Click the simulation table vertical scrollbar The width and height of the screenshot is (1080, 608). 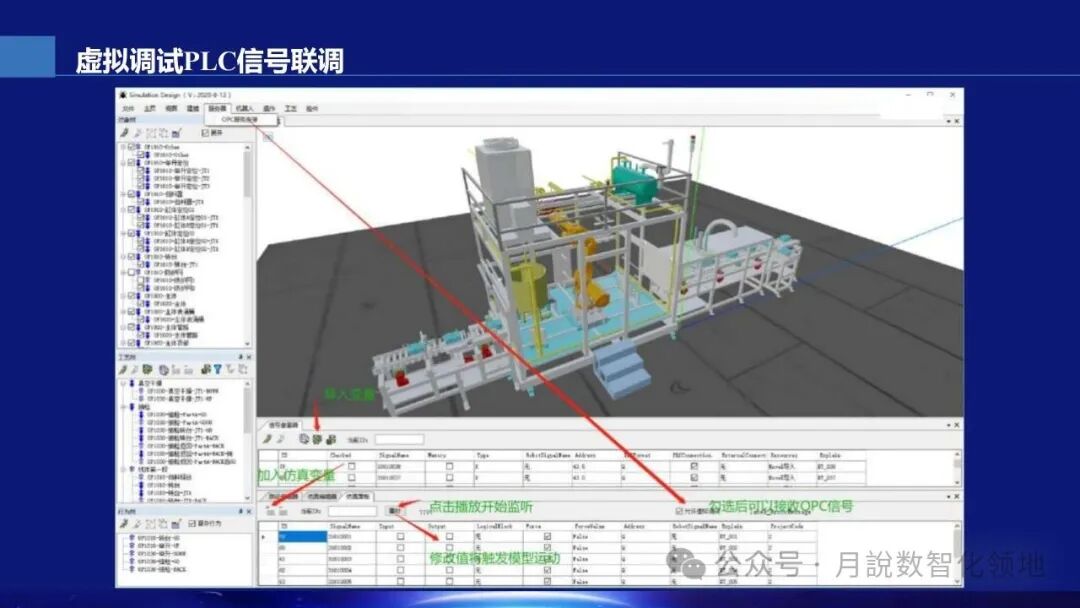click(x=958, y=554)
